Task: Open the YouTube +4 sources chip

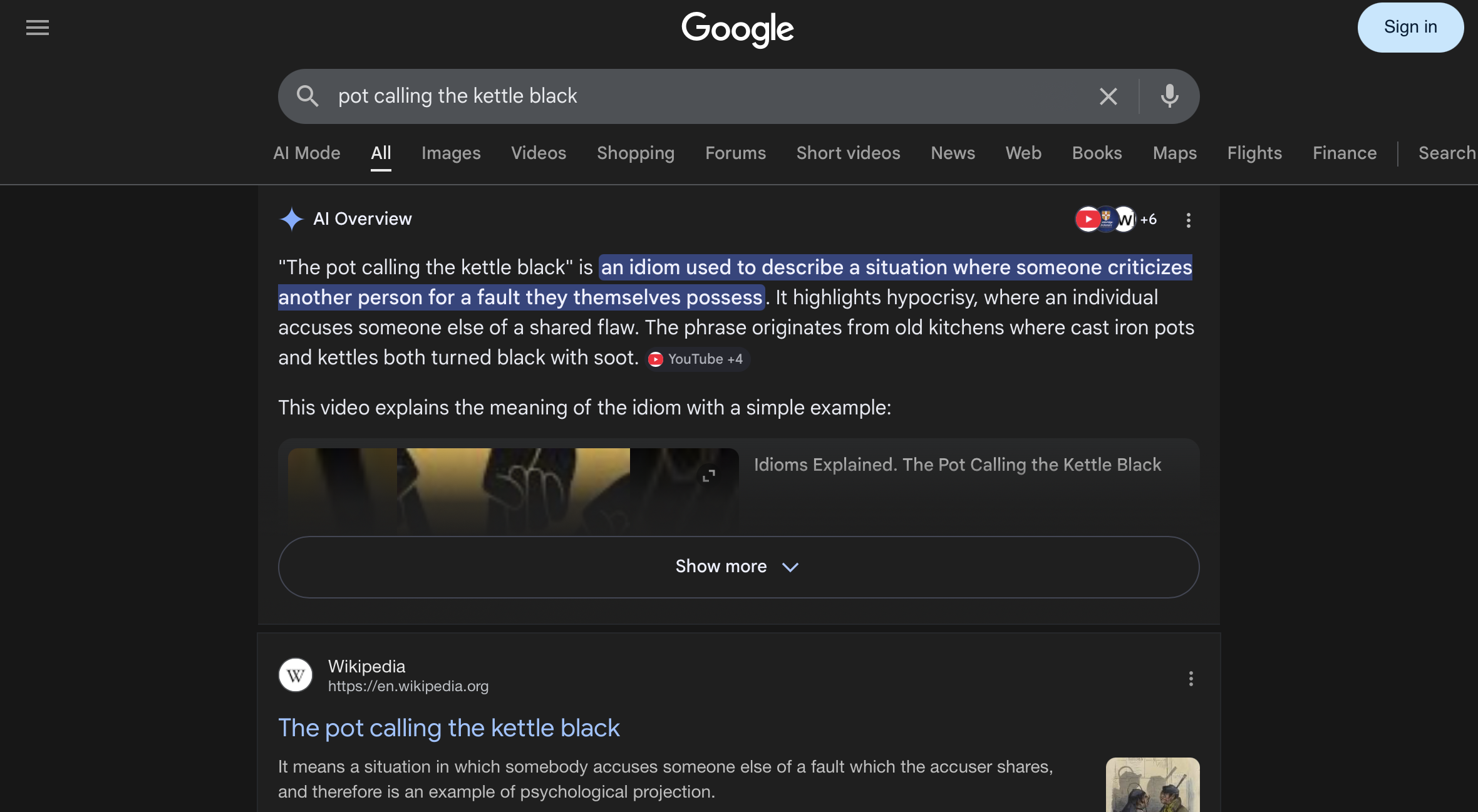Action: point(698,359)
